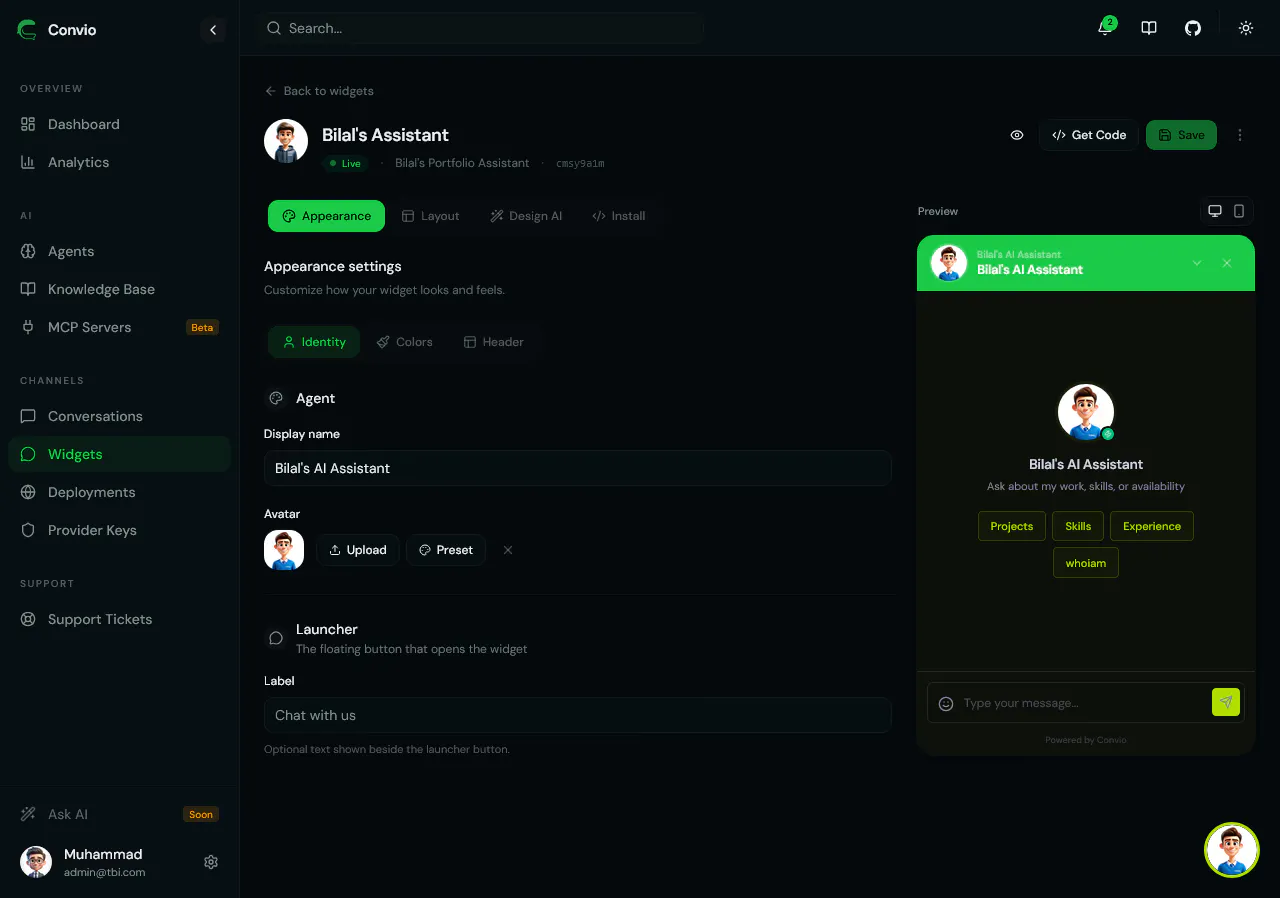
Task: Open the notifications bell
Action: pyautogui.click(x=1105, y=28)
